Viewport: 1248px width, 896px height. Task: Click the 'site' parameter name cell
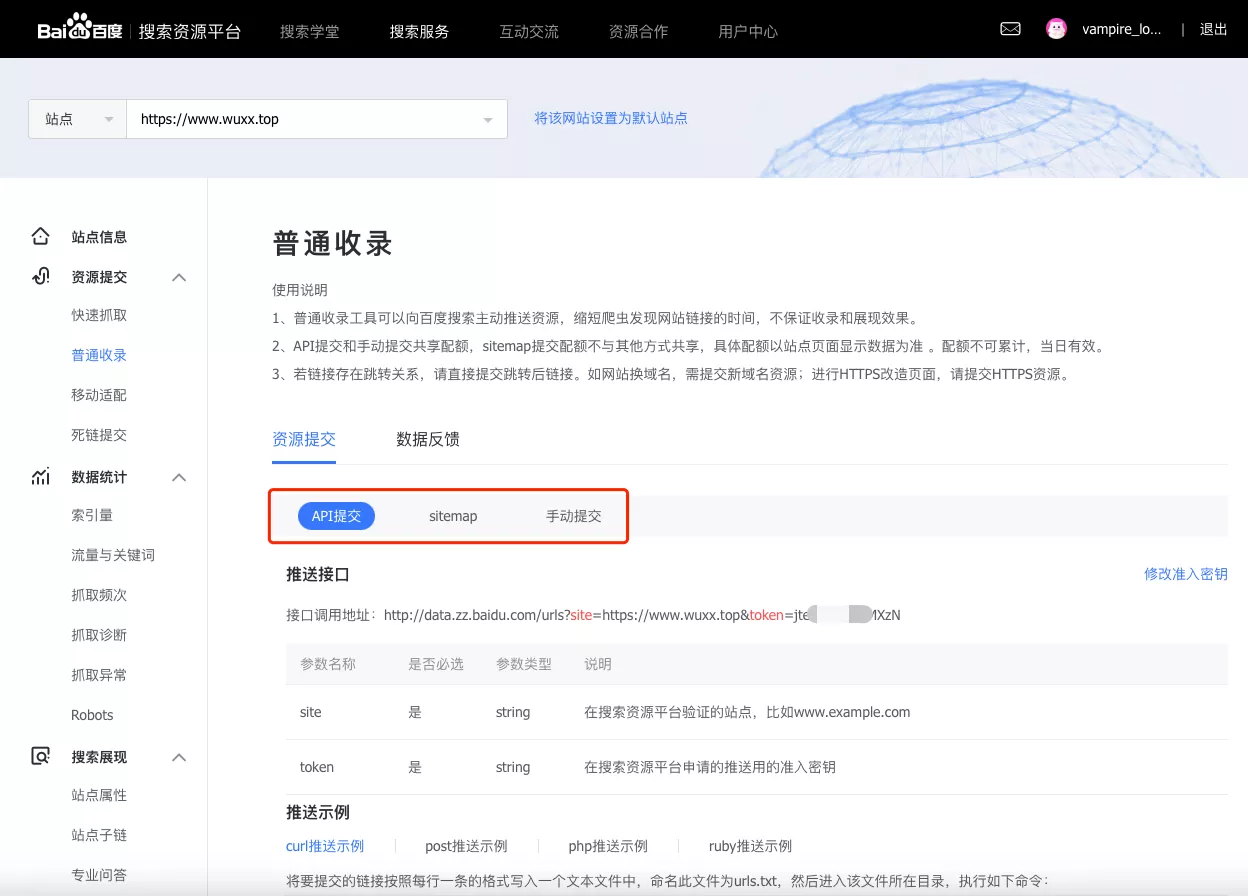pos(311,712)
